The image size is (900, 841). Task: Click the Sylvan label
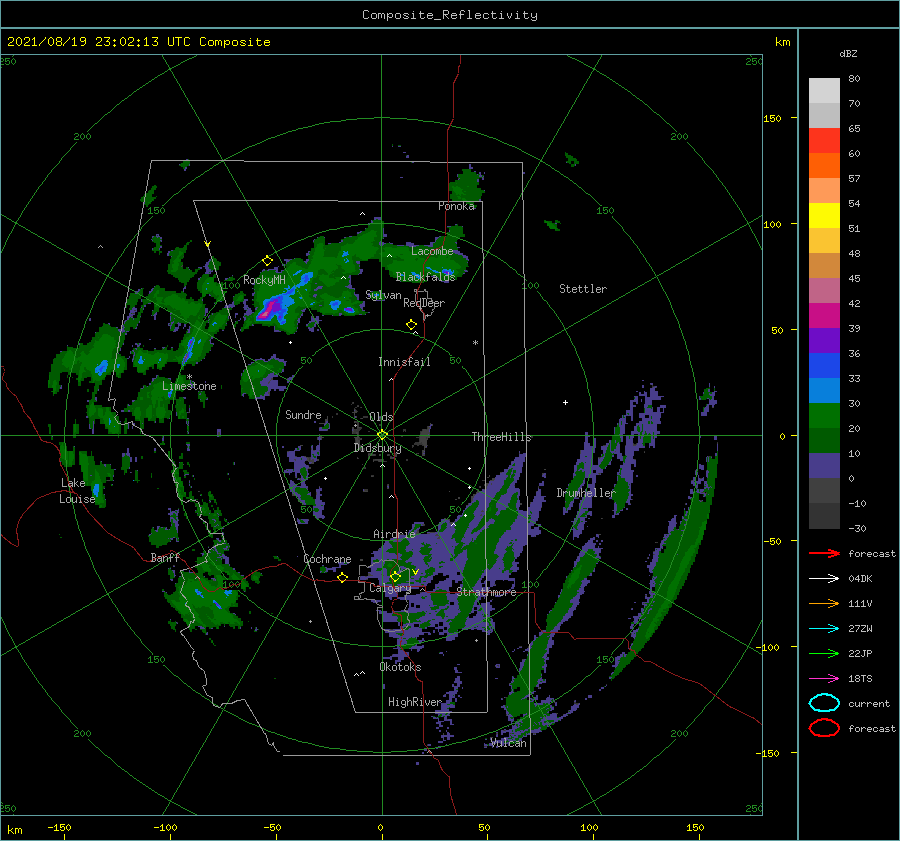click(x=383, y=295)
